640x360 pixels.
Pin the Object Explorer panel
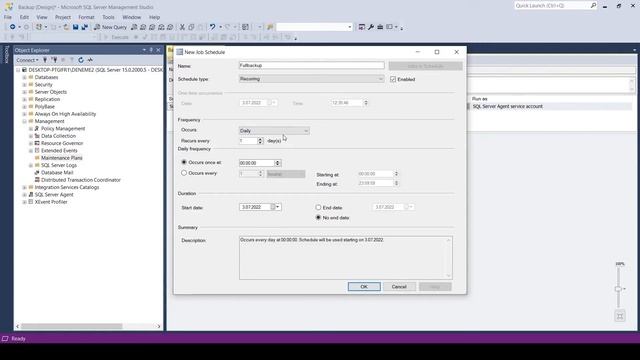151,50
